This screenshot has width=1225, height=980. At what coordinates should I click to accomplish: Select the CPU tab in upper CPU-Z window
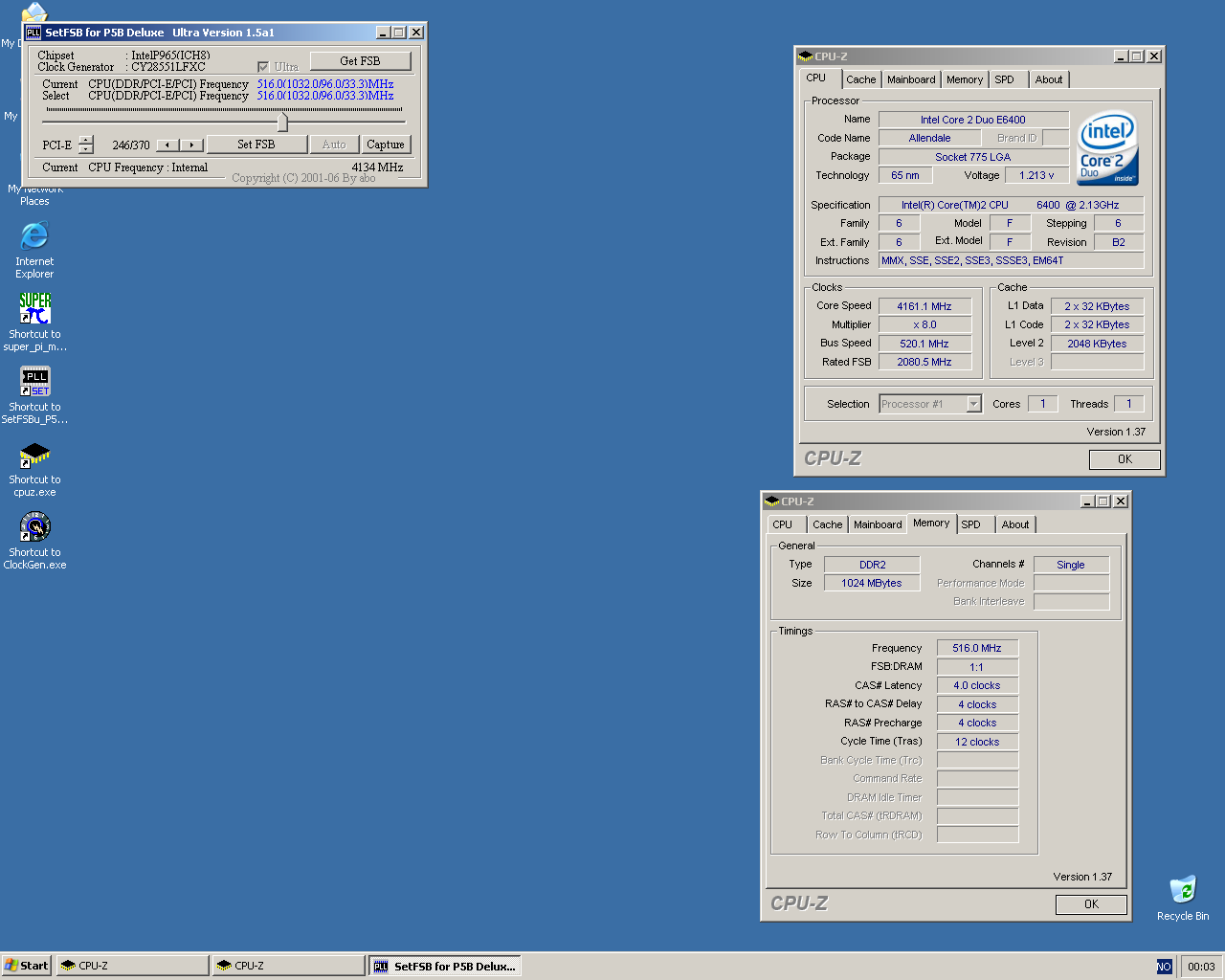click(x=820, y=78)
